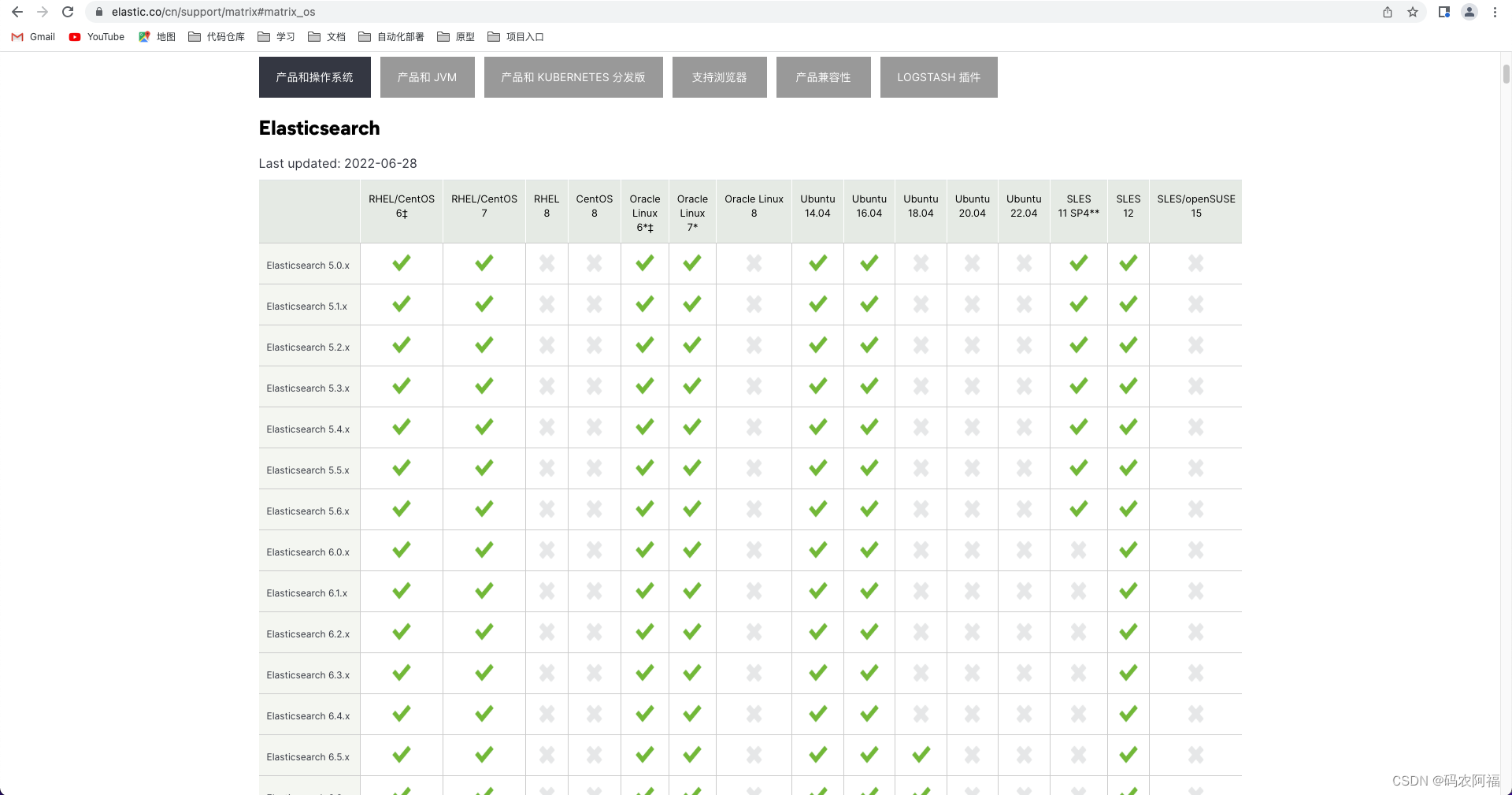
Task: Click Elasticsearch 5.2.x Ubuntu 14.04 green checkmark
Action: coord(817,345)
